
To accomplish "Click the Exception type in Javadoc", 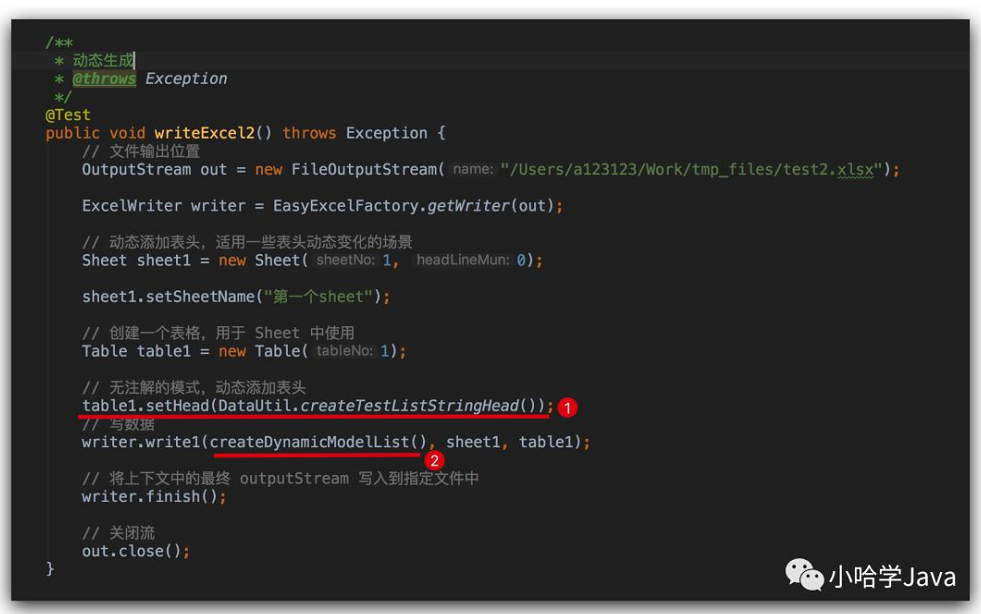I will click(x=186, y=79).
